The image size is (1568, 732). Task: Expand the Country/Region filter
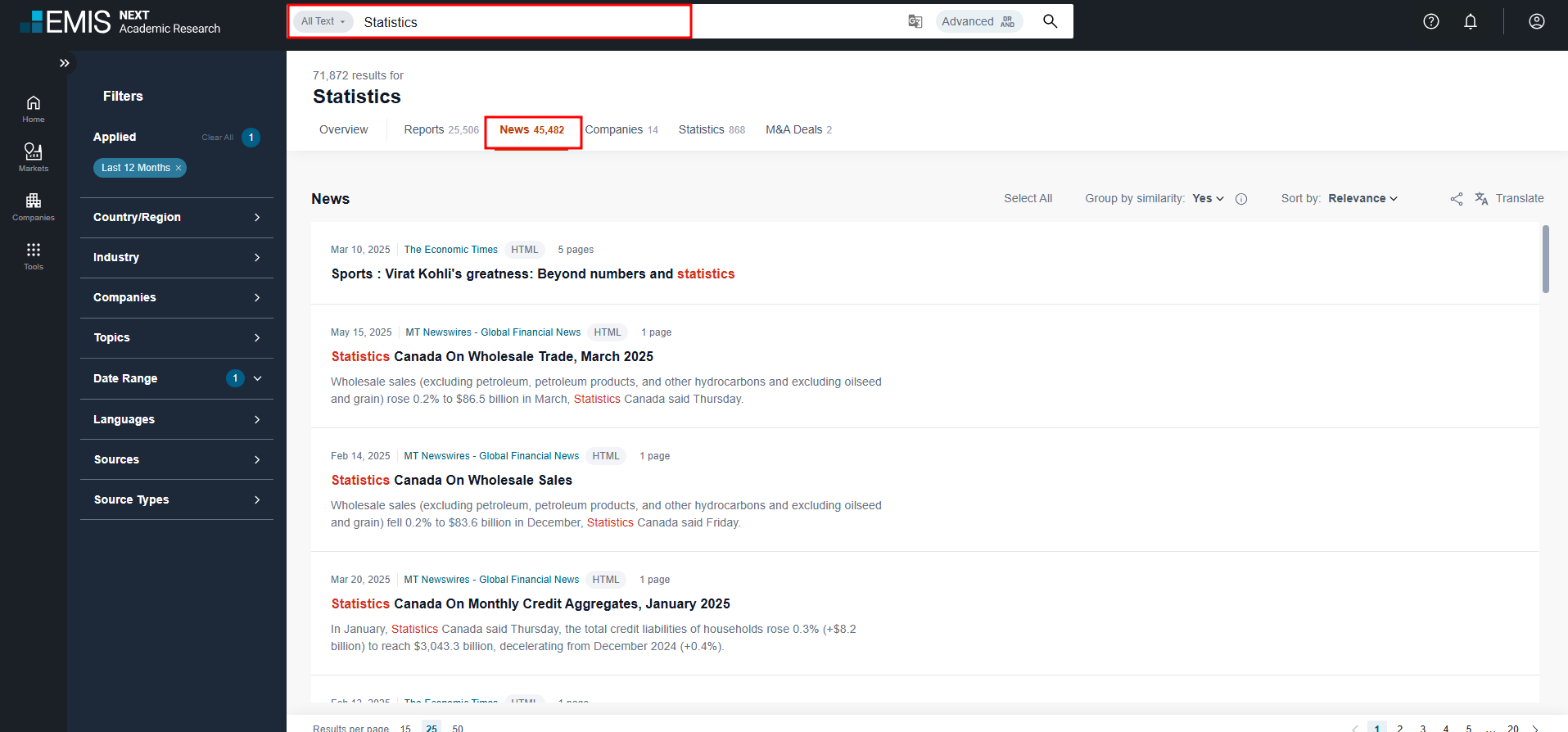point(177,217)
